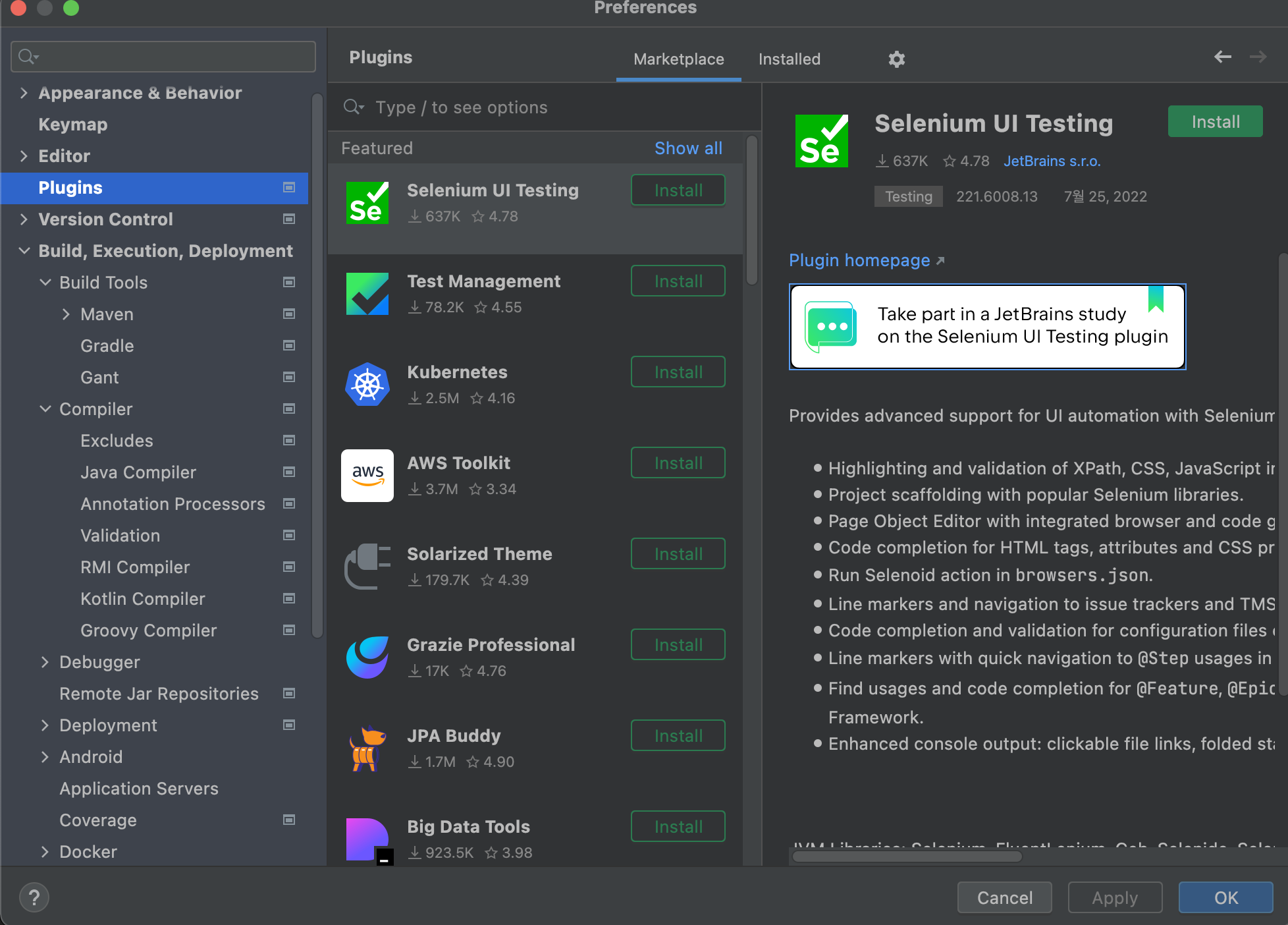Click the Cancel button

1004,897
